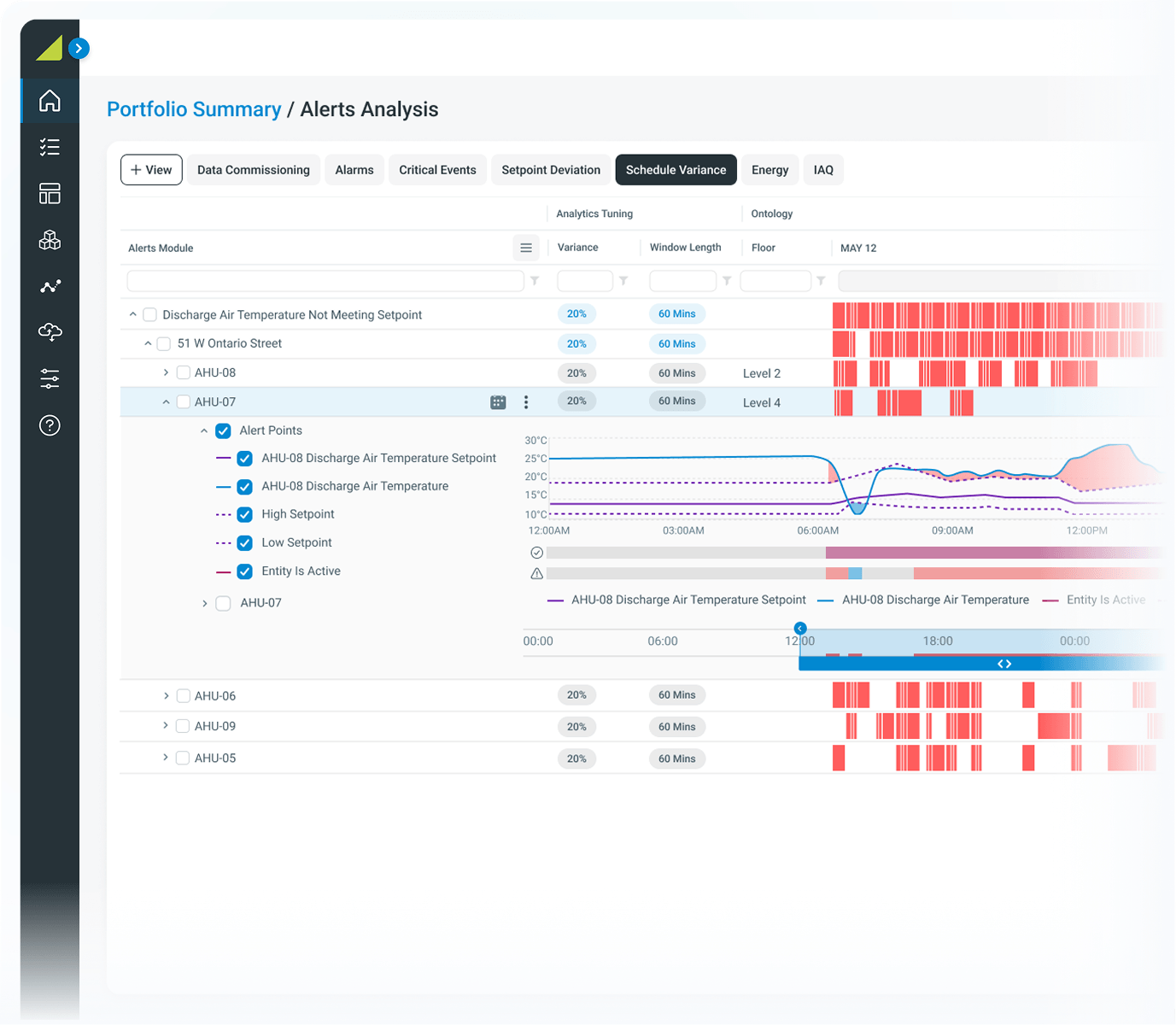The image size is (1176, 1025).
Task: Open the cloud sync sidebar icon
Action: 50,331
